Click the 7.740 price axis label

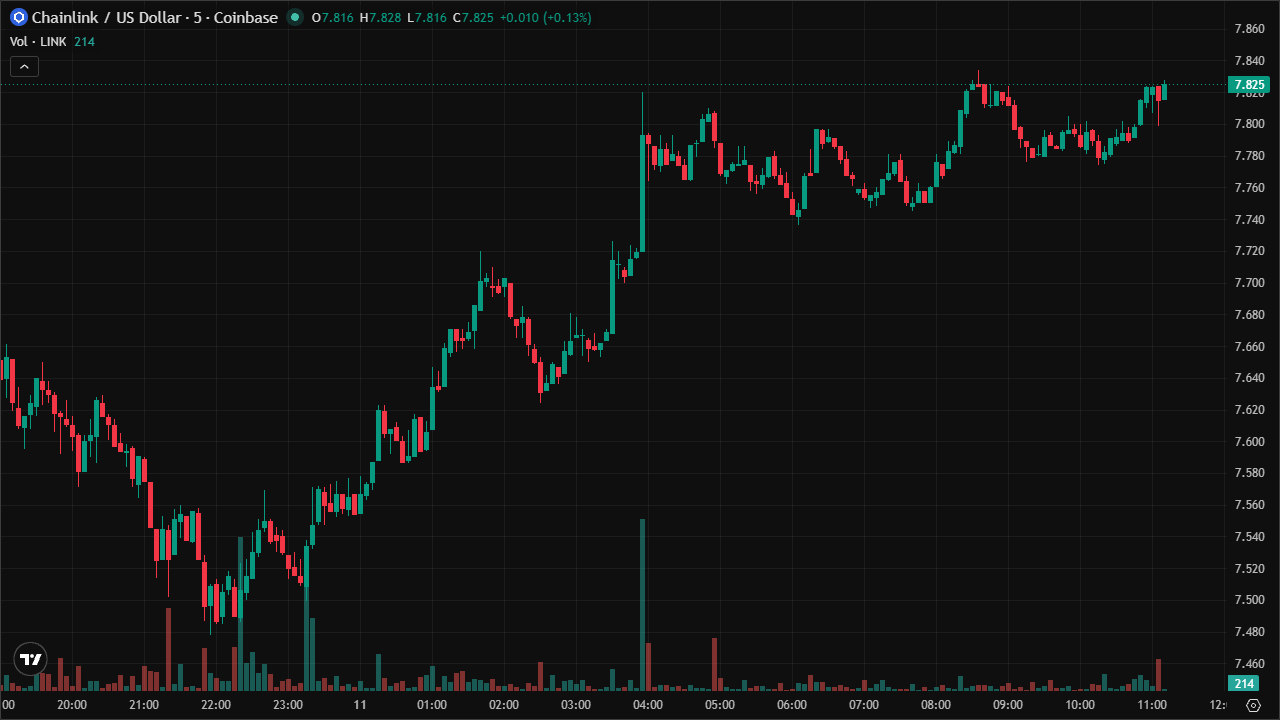pos(1249,220)
